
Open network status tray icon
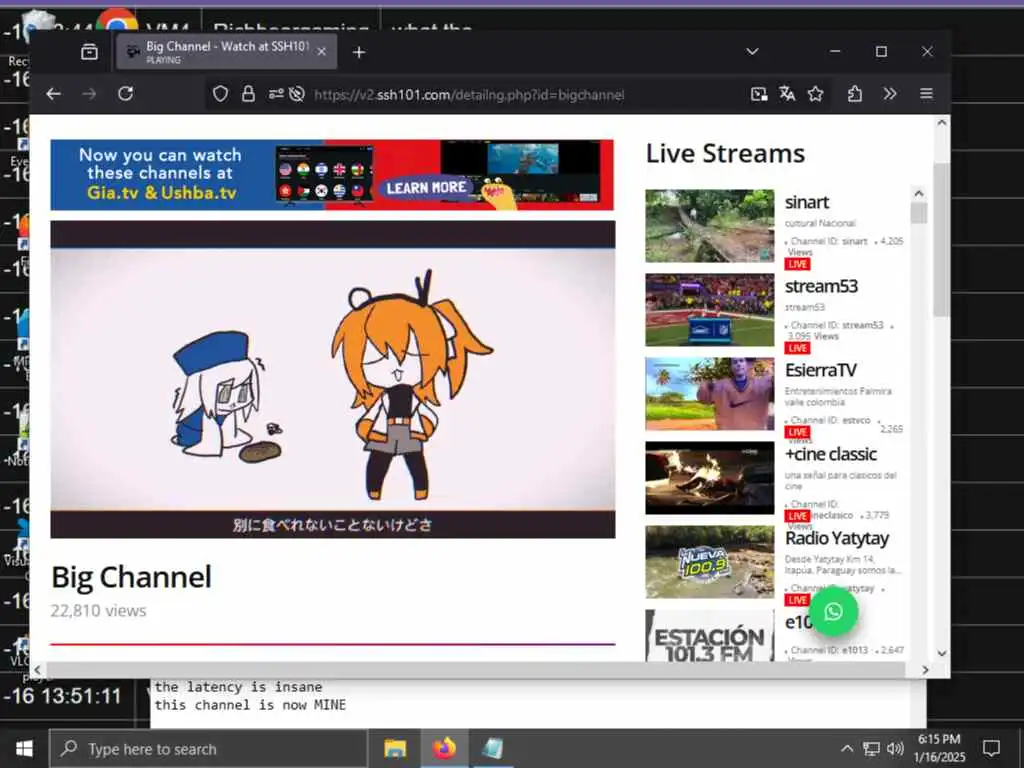point(871,748)
